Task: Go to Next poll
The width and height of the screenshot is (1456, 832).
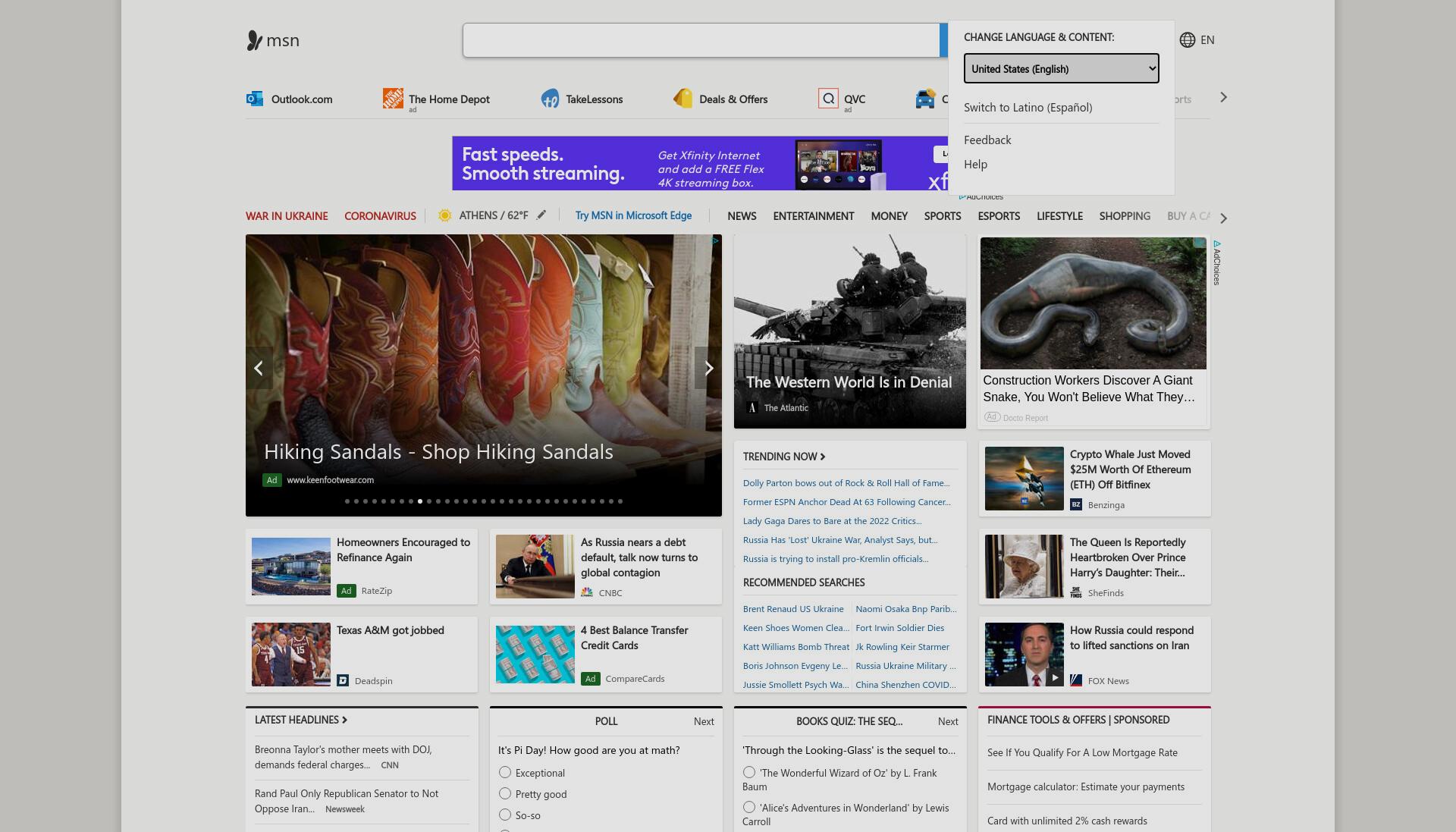Action: coord(704,721)
